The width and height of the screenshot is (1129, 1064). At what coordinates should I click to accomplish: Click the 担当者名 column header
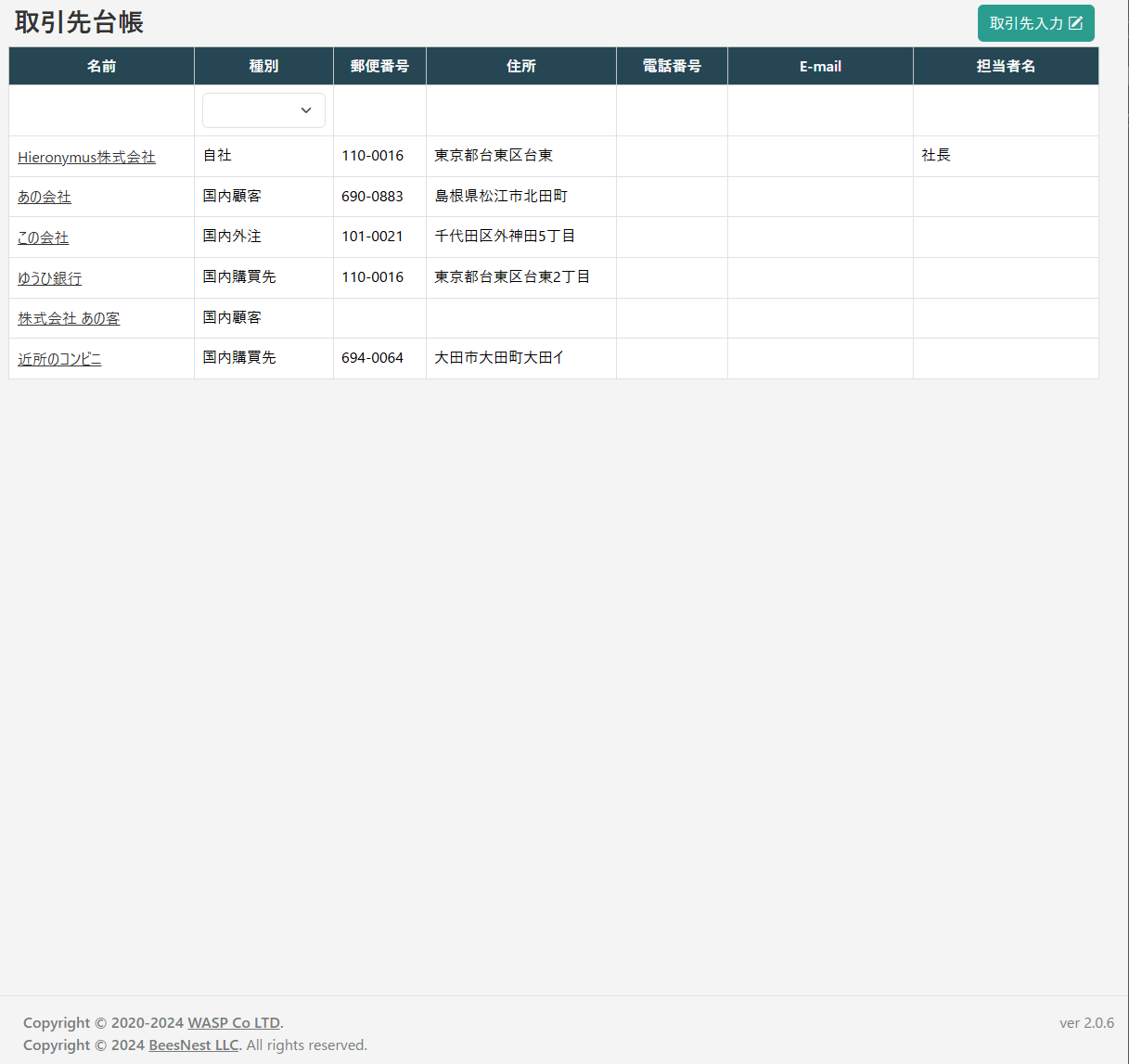[x=1006, y=66]
